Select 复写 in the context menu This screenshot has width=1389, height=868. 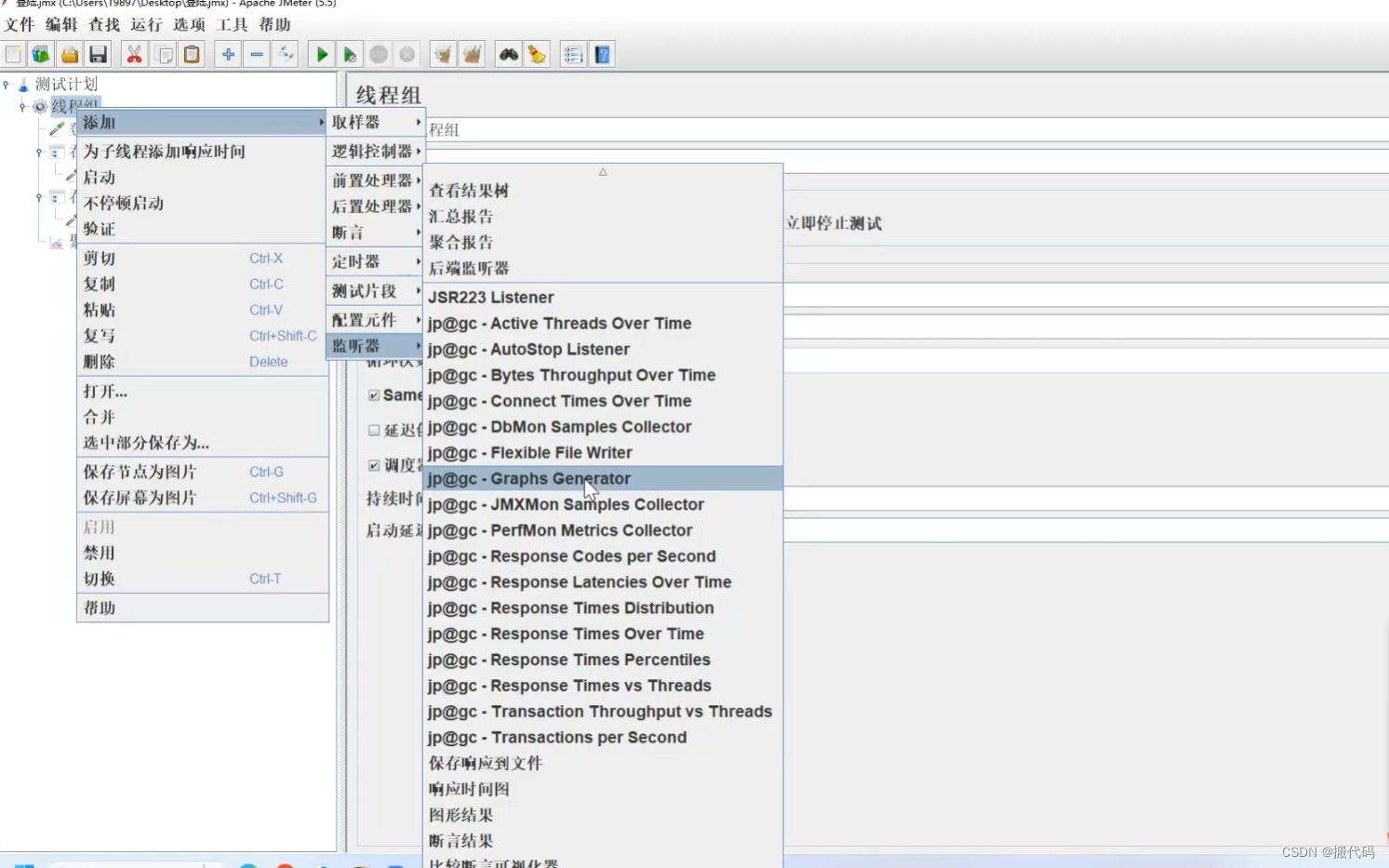click(x=203, y=336)
